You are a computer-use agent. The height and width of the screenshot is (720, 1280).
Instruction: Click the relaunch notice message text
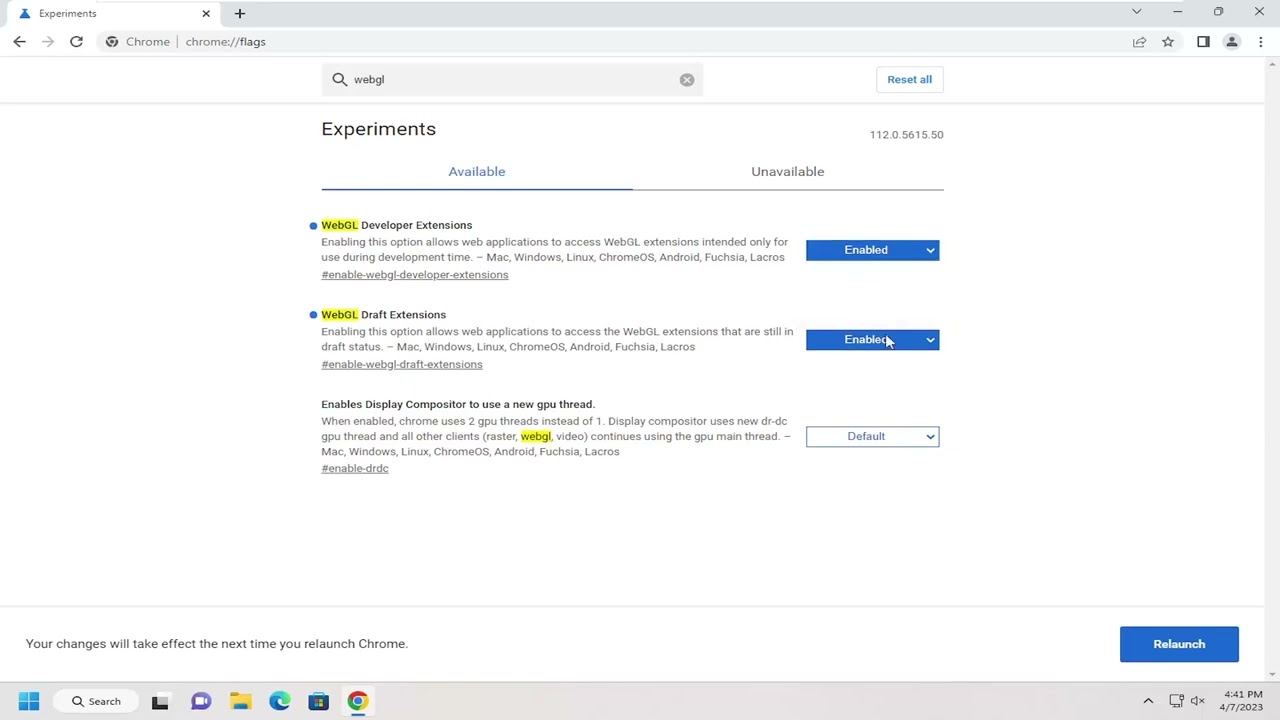[217, 644]
